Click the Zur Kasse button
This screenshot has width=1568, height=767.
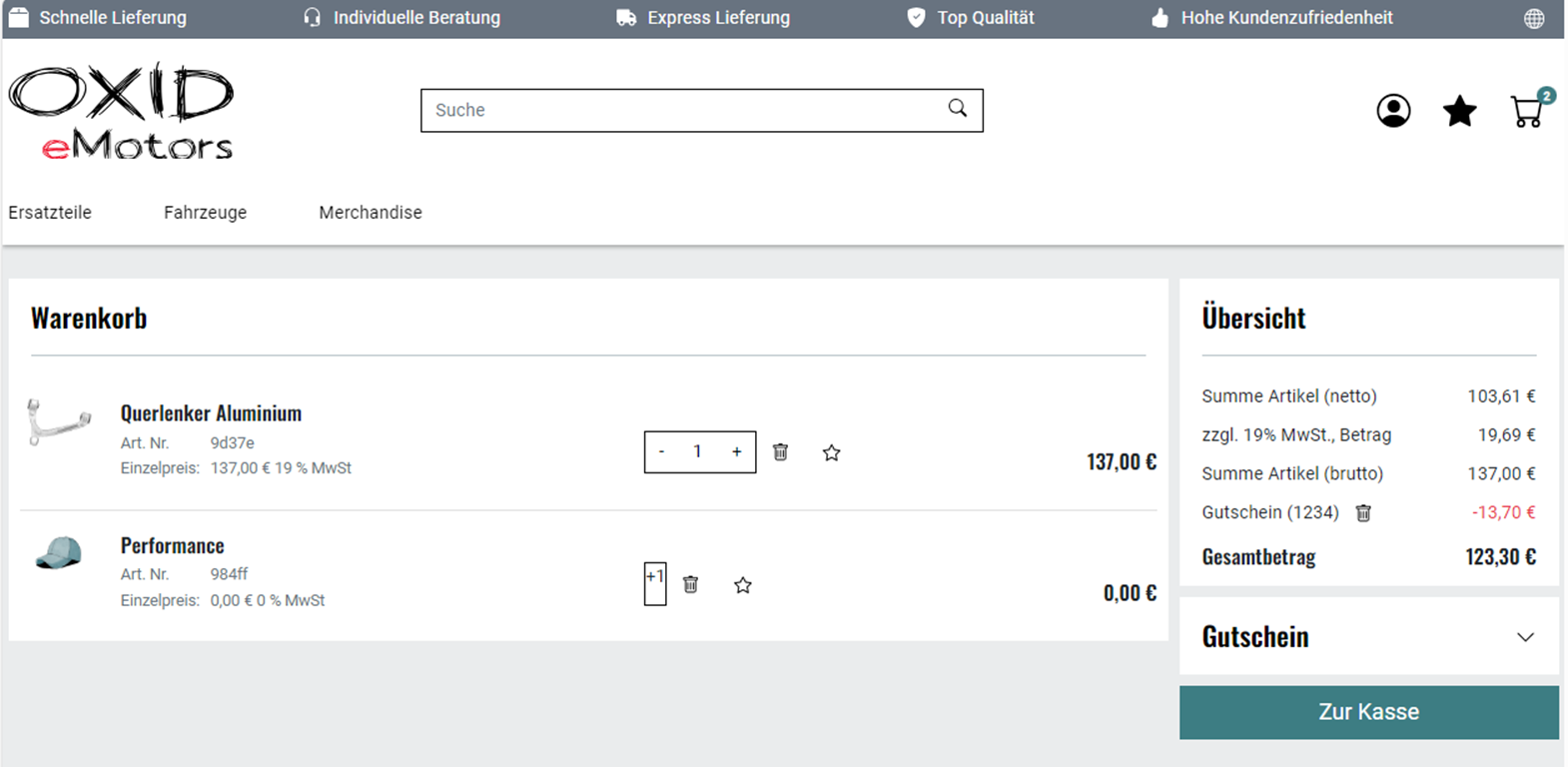tap(1368, 712)
